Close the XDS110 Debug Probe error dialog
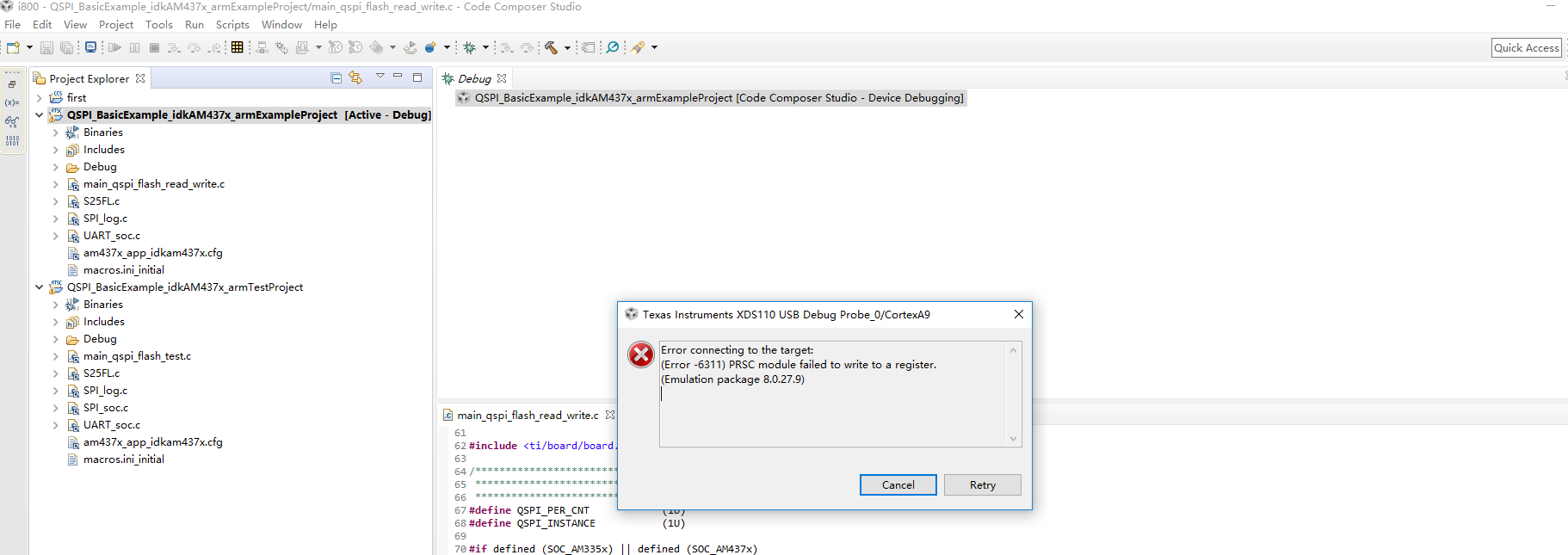The image size is (1568, 555). click(x=1019, y=314)
